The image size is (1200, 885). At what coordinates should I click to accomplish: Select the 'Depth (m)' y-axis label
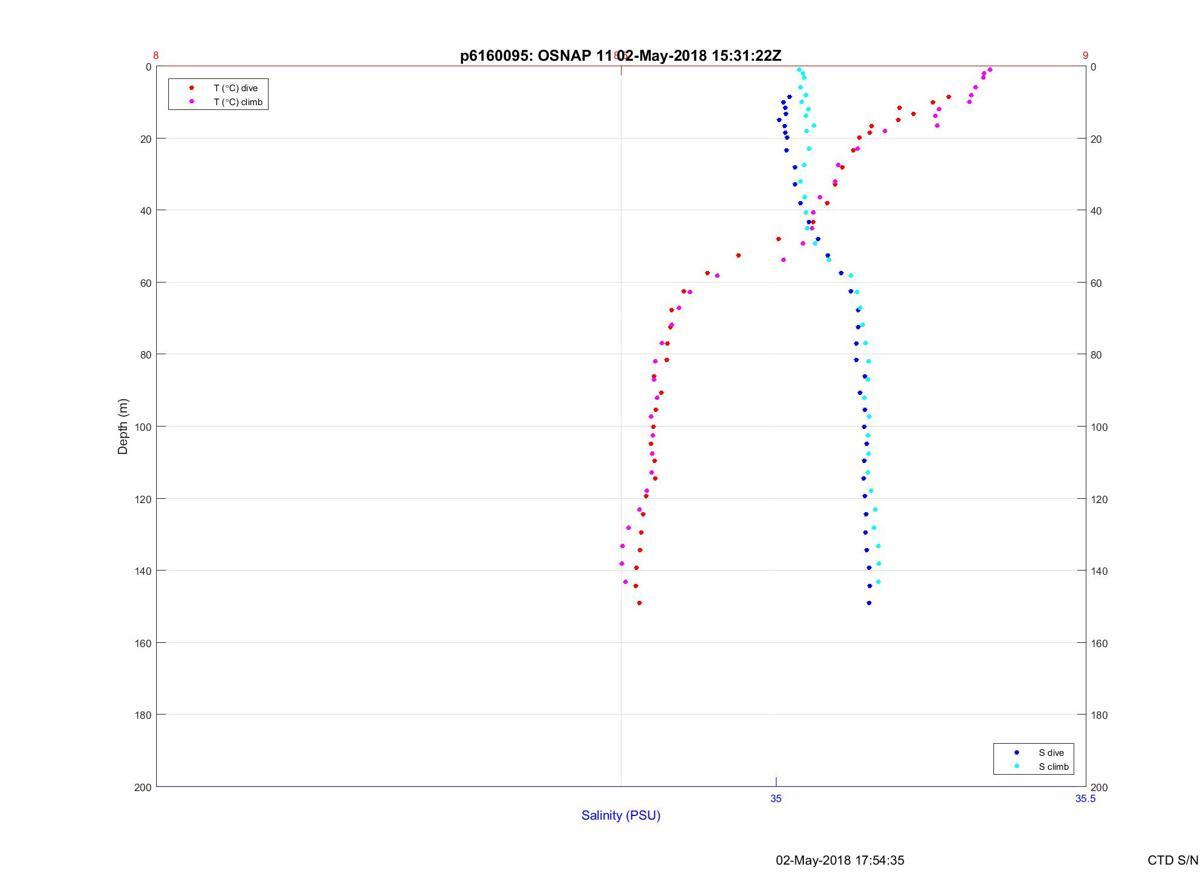click(x=124, y=427)
